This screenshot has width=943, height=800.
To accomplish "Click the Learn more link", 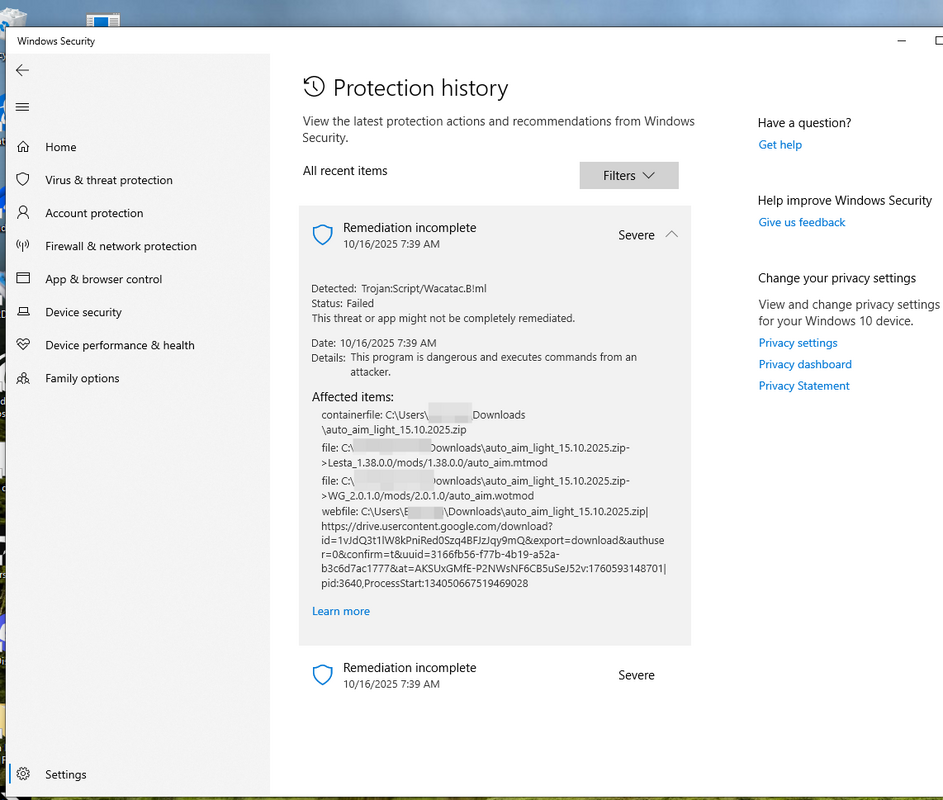I will pos(340,611).
